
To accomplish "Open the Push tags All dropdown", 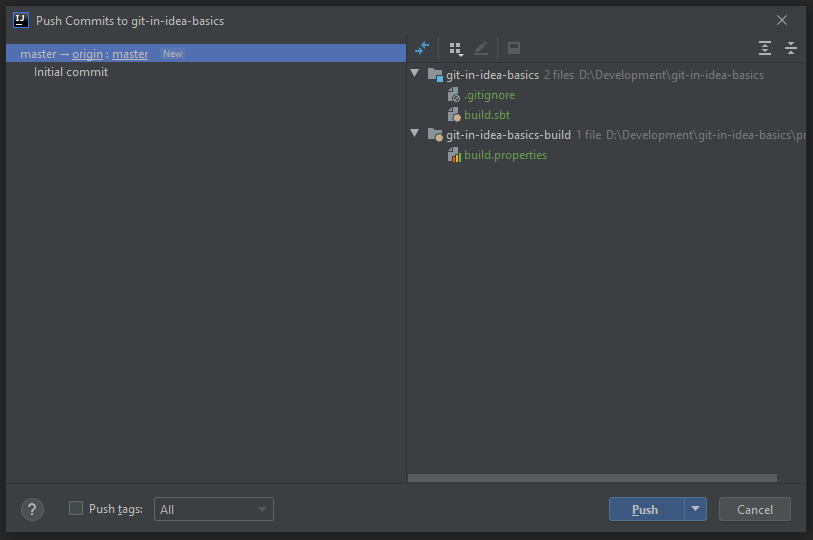I will click(214, 509).
